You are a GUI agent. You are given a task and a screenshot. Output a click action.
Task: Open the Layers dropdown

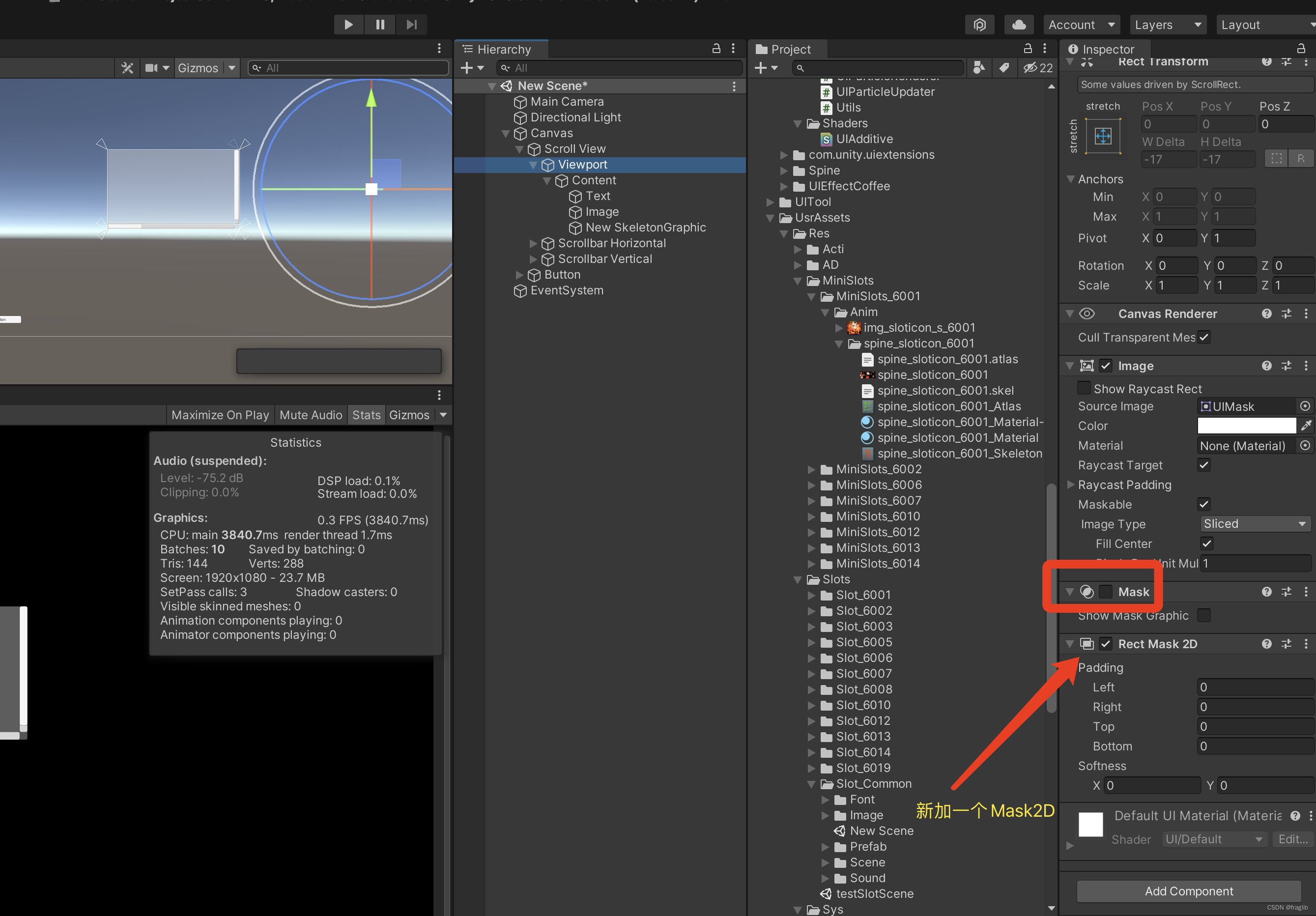[x=1167, y=25]
